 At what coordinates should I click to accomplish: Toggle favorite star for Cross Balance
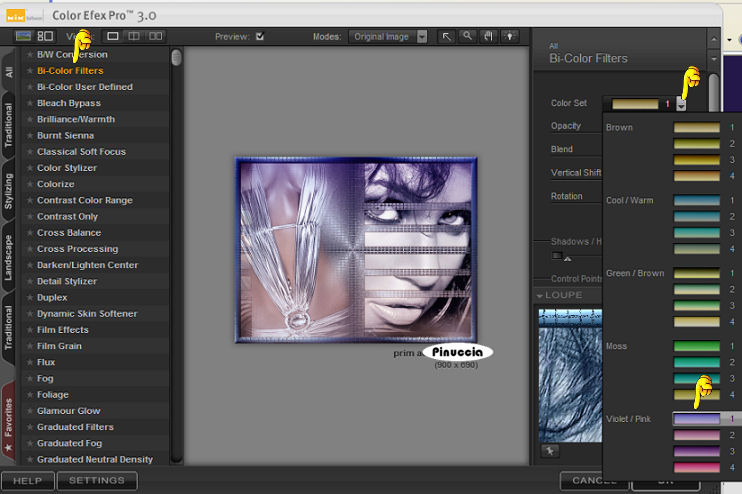pos(30,233)
